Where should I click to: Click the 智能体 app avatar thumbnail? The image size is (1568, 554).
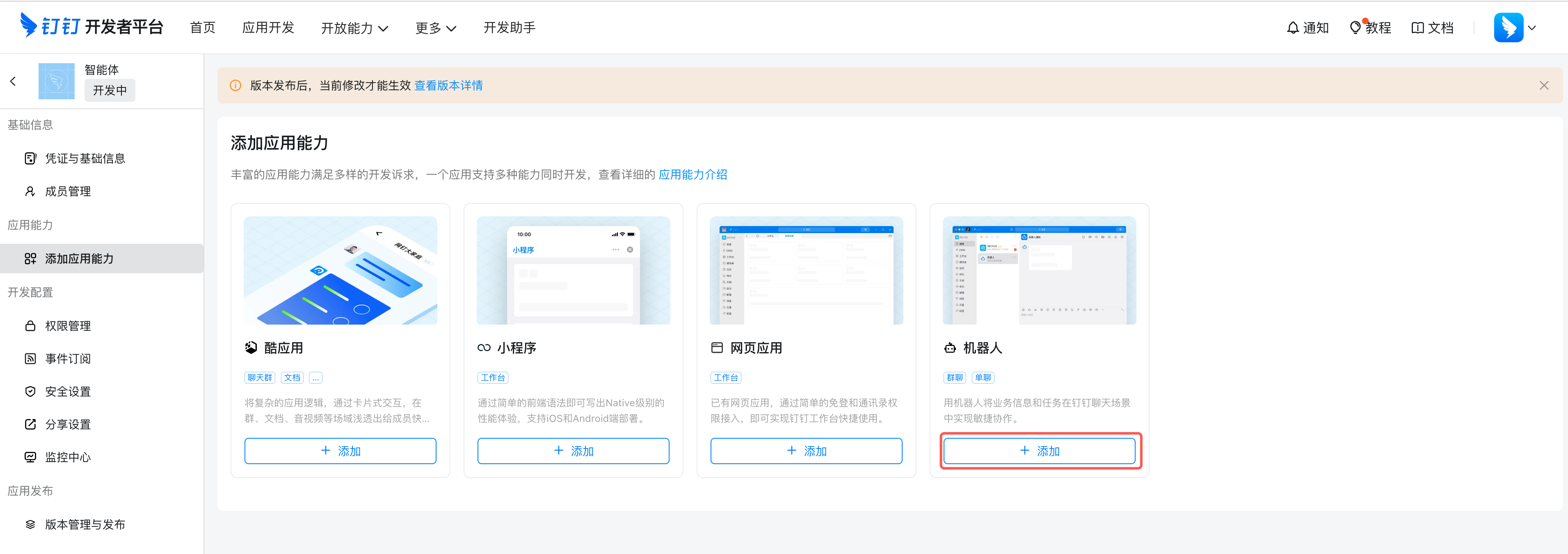pyautogui.click(x=56, y=81)
